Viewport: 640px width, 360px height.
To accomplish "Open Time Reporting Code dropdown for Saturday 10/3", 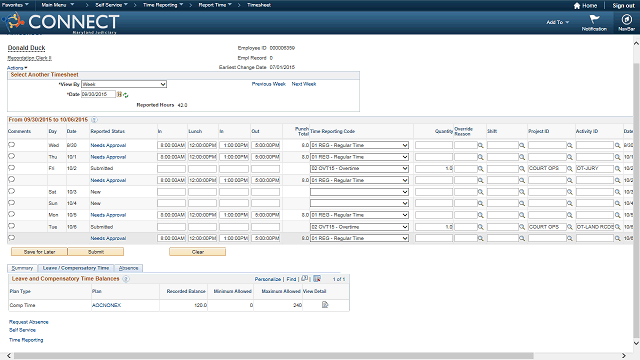I will pyautogui.click(x=359, y=192).
